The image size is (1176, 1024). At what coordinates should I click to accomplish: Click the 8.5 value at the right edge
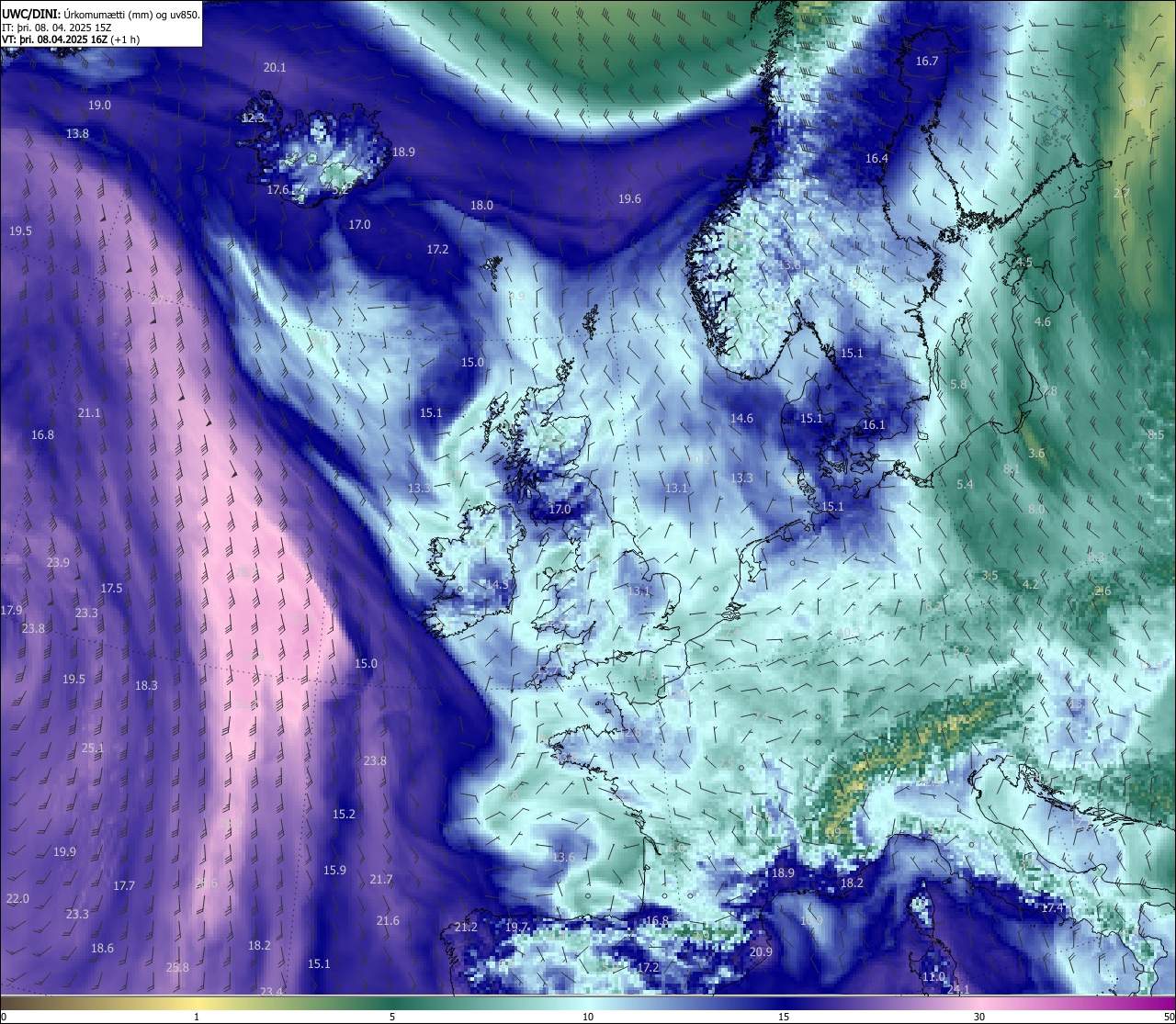click(x=1156, y=435)
